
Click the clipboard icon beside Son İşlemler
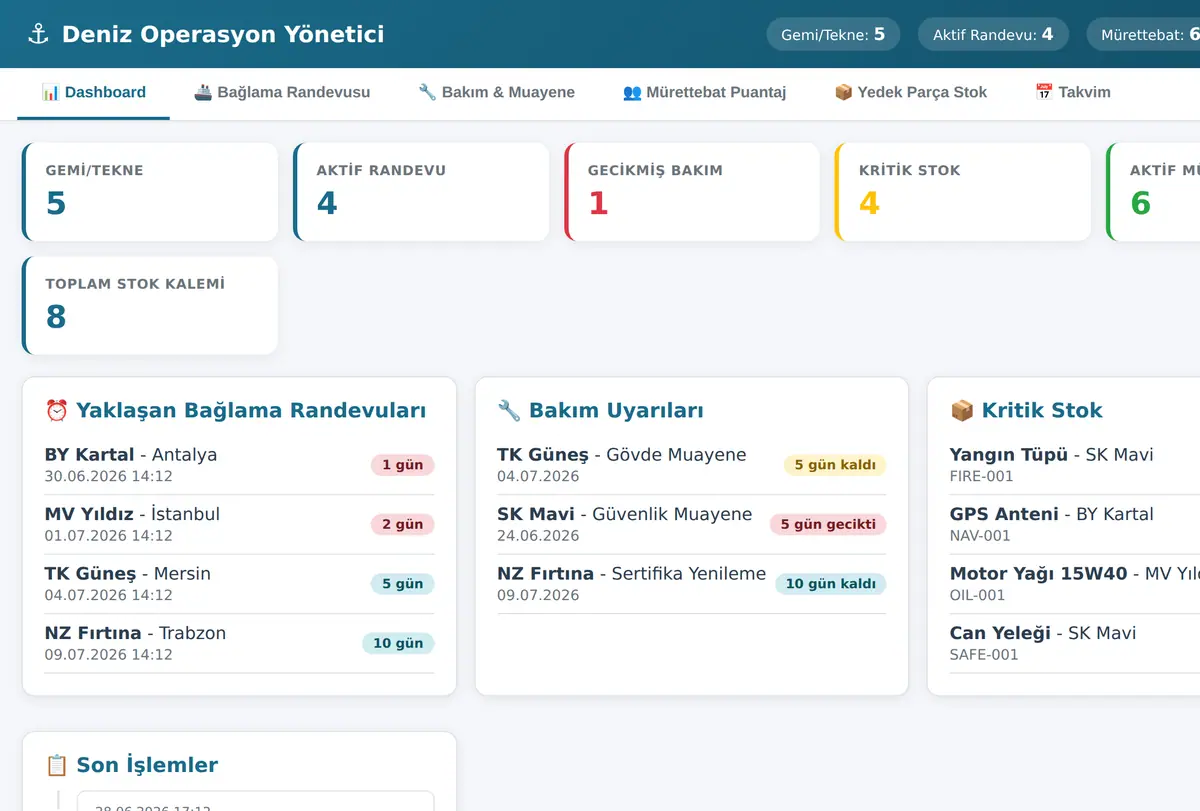pyautogui.click(x=57, y=765)
